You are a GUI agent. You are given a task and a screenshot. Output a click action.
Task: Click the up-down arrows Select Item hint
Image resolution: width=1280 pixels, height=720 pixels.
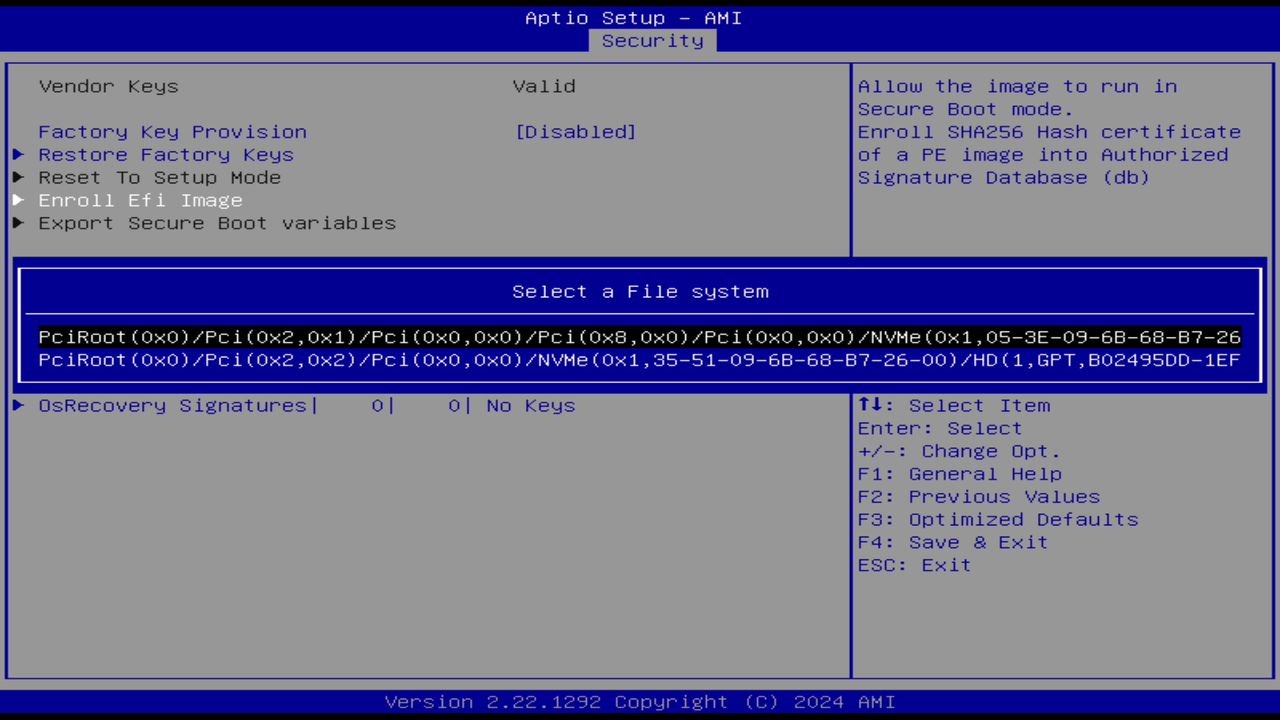point(954,406)
